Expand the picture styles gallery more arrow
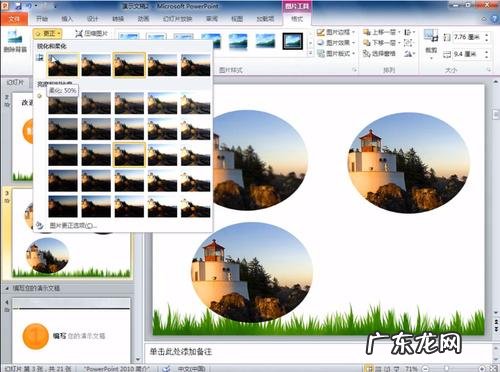 click(x=311, y=53)
